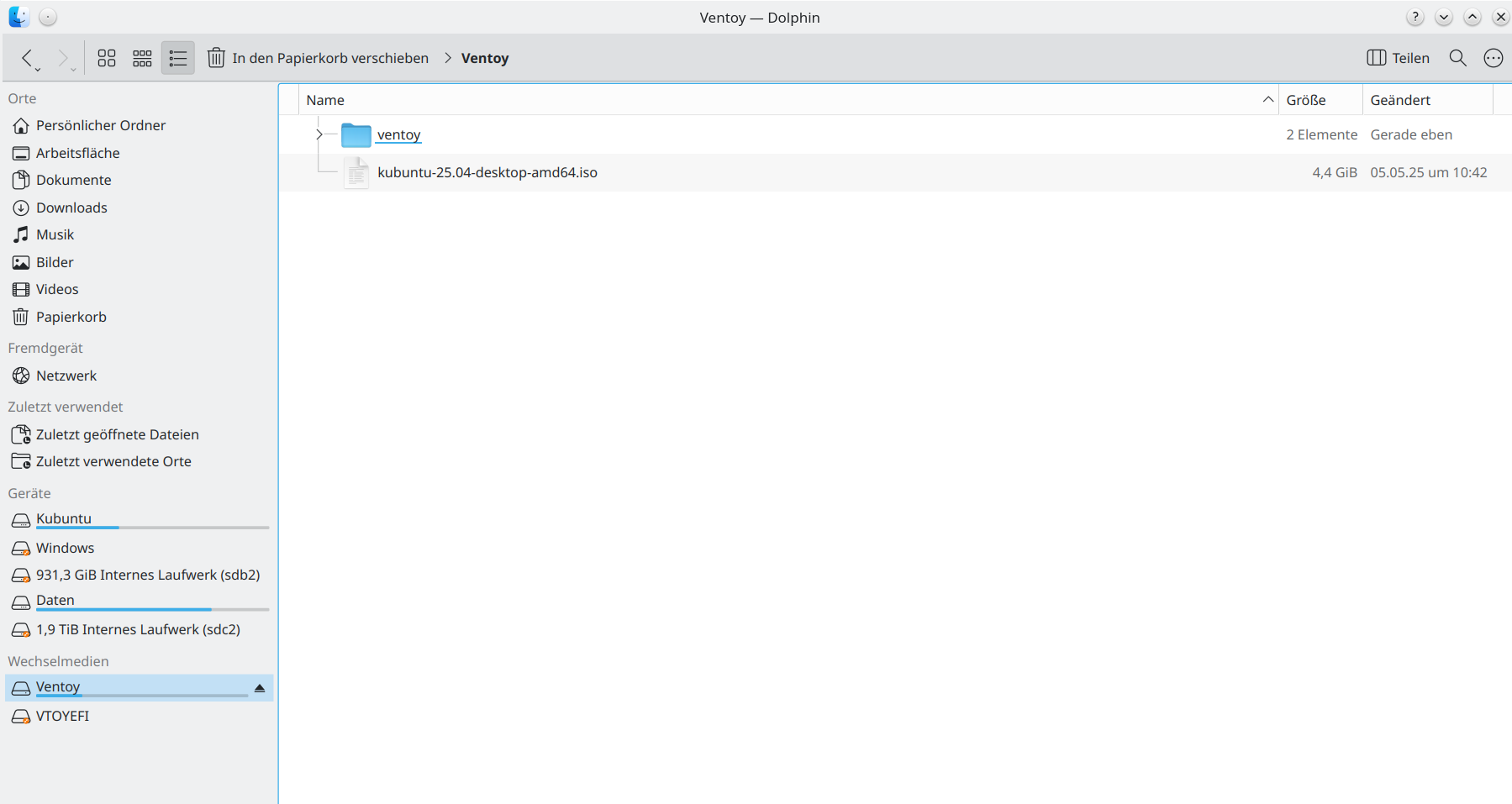Open the Kubuntu device
The image size is (1512, 804).
(x=139, y=520)
